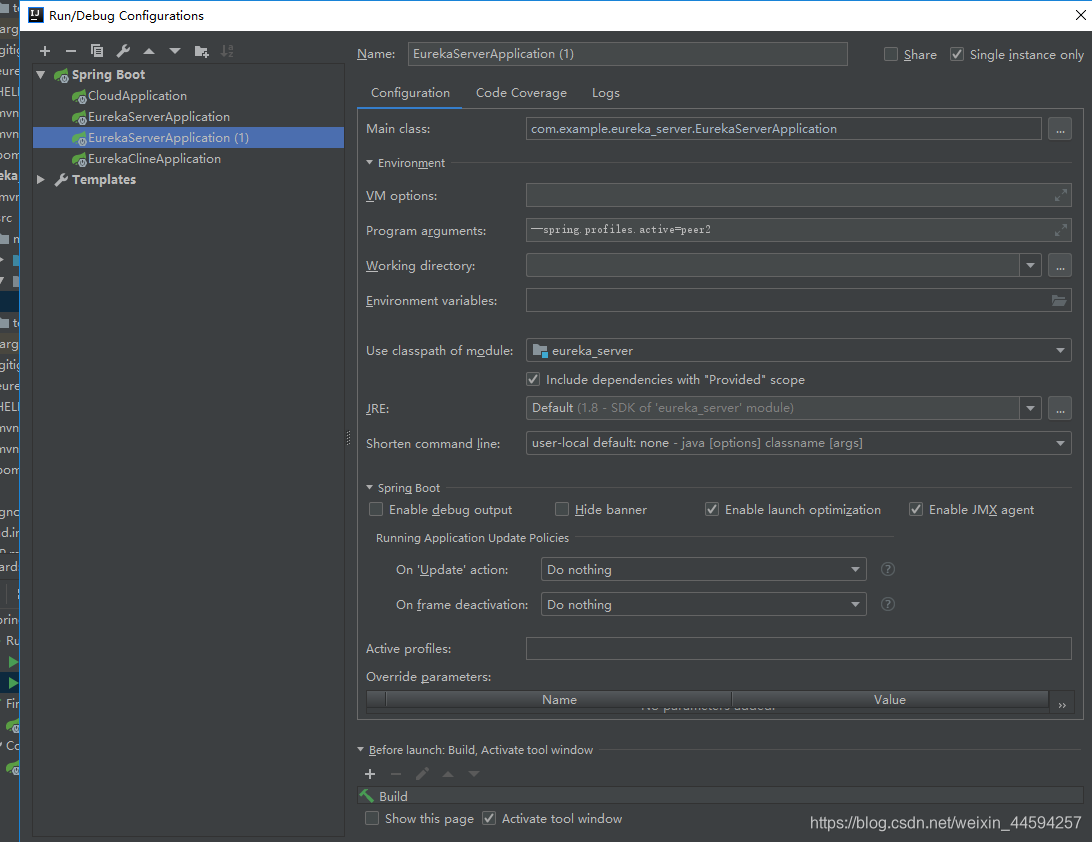Add a new configuration with plus icon

45,51
